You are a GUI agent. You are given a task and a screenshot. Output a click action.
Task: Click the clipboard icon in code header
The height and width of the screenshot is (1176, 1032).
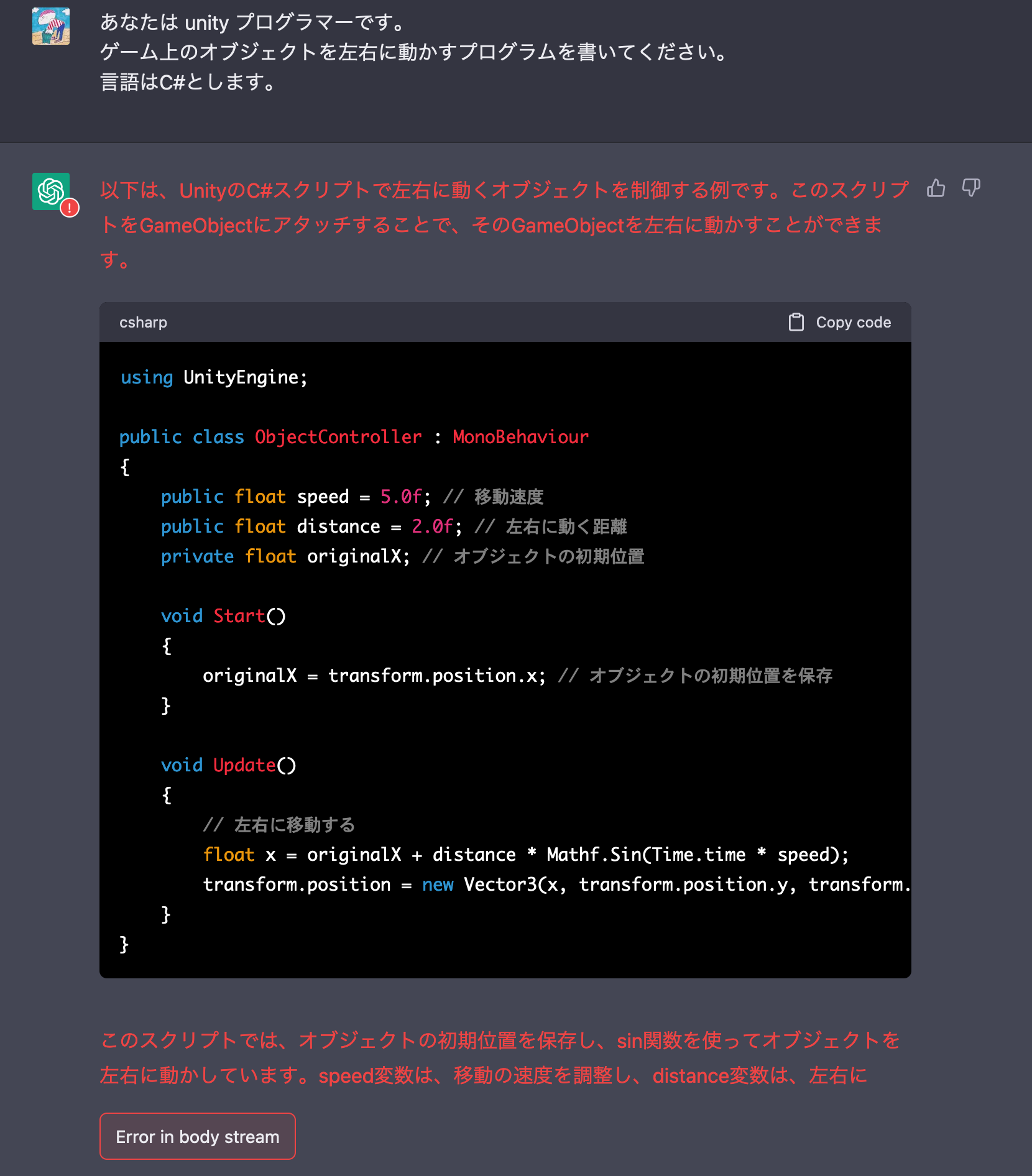796,322
